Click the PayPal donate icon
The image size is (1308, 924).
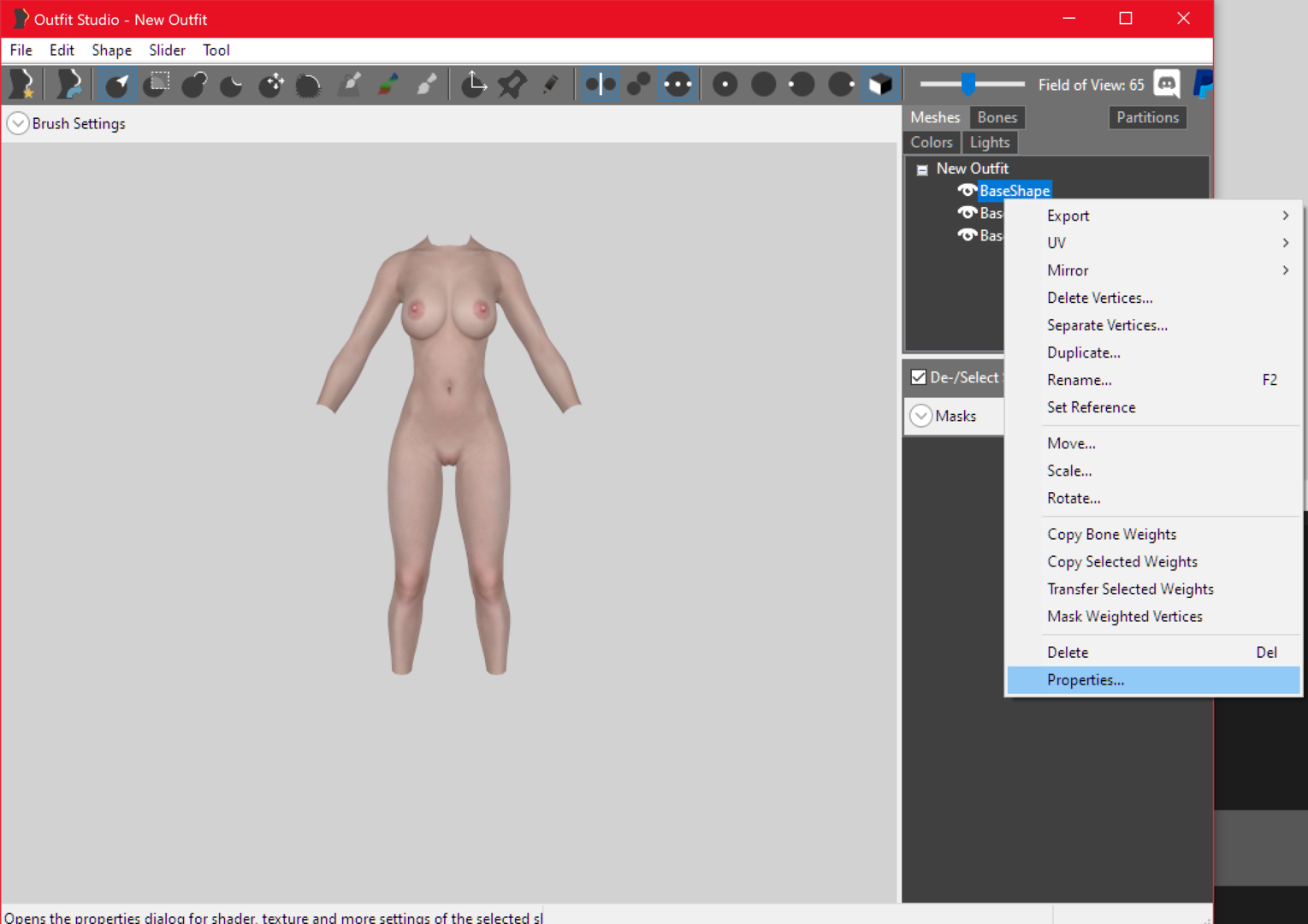click(x=1203, y=84)
